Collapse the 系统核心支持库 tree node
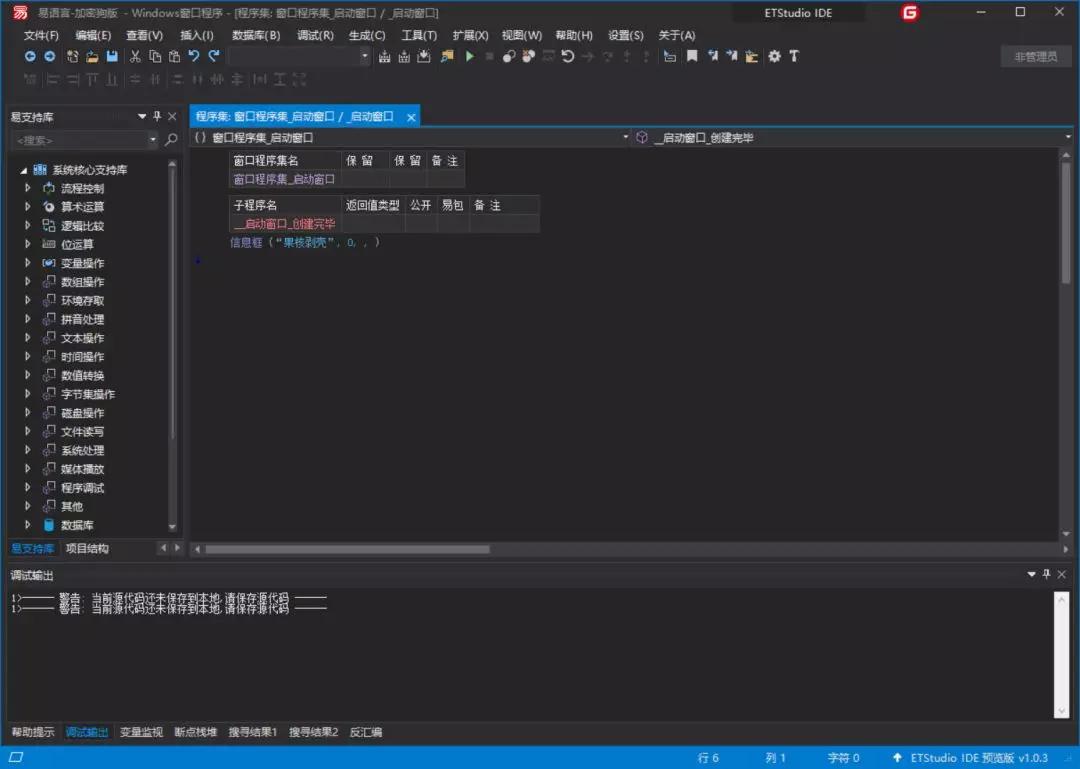 pyautogui.click(x=25, y=169)
